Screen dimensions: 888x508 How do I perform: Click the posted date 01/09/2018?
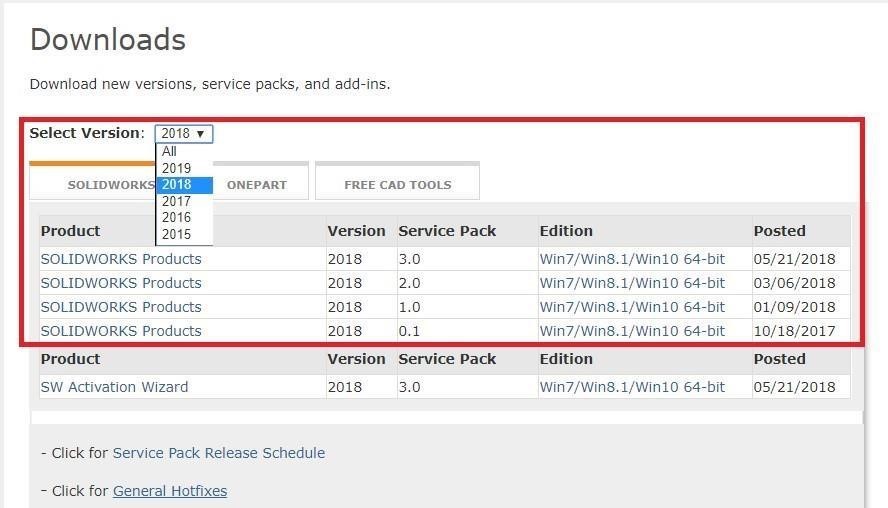tap(794, 307)
